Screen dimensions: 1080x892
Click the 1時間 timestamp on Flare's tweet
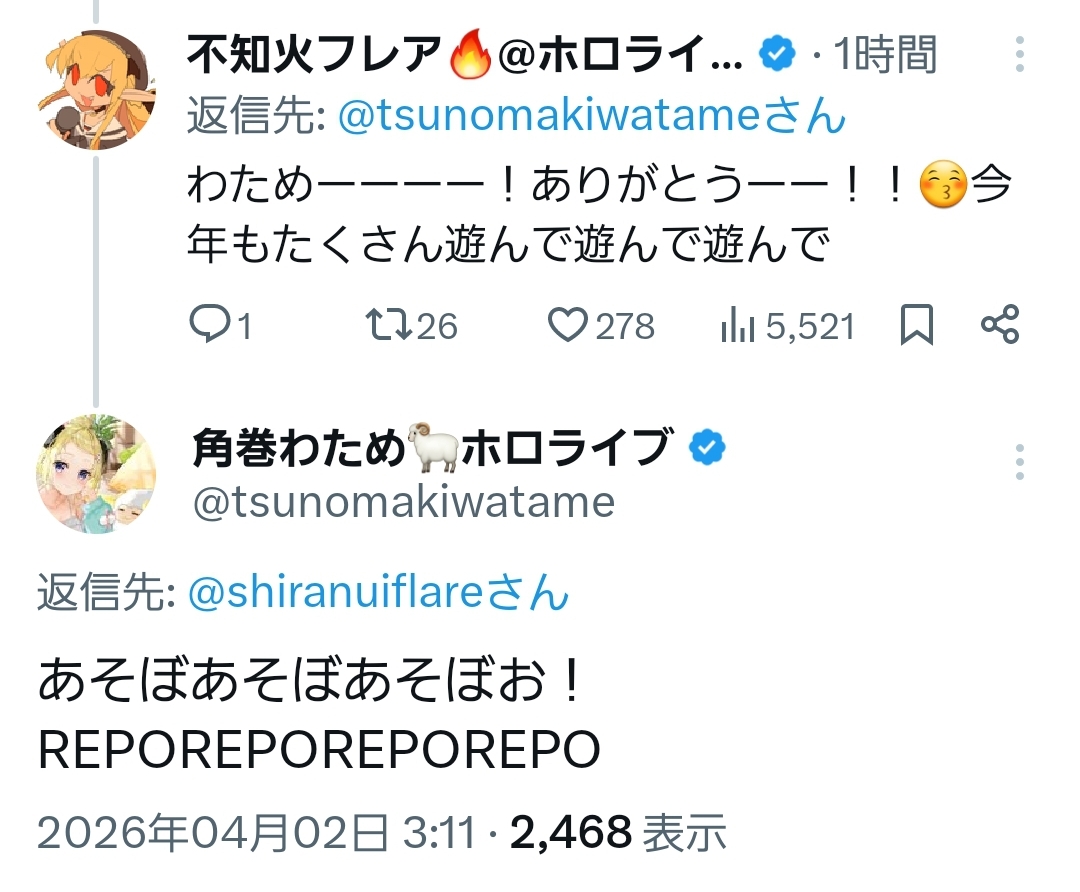pyautogui.click(x=885, y=56)
